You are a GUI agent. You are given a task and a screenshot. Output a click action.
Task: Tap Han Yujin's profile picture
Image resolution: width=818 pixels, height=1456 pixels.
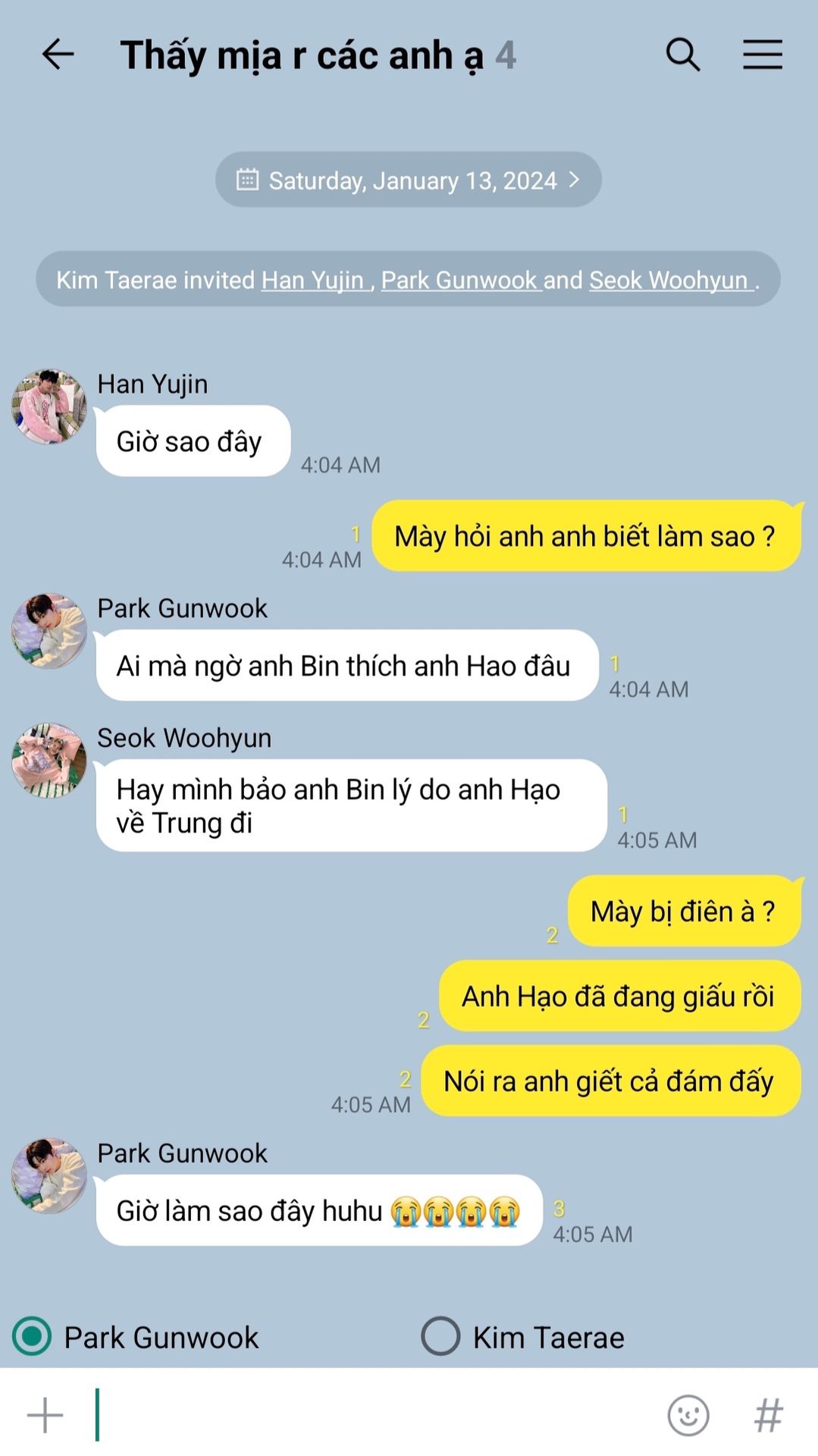pyautogui.click(x=49, y=406)
